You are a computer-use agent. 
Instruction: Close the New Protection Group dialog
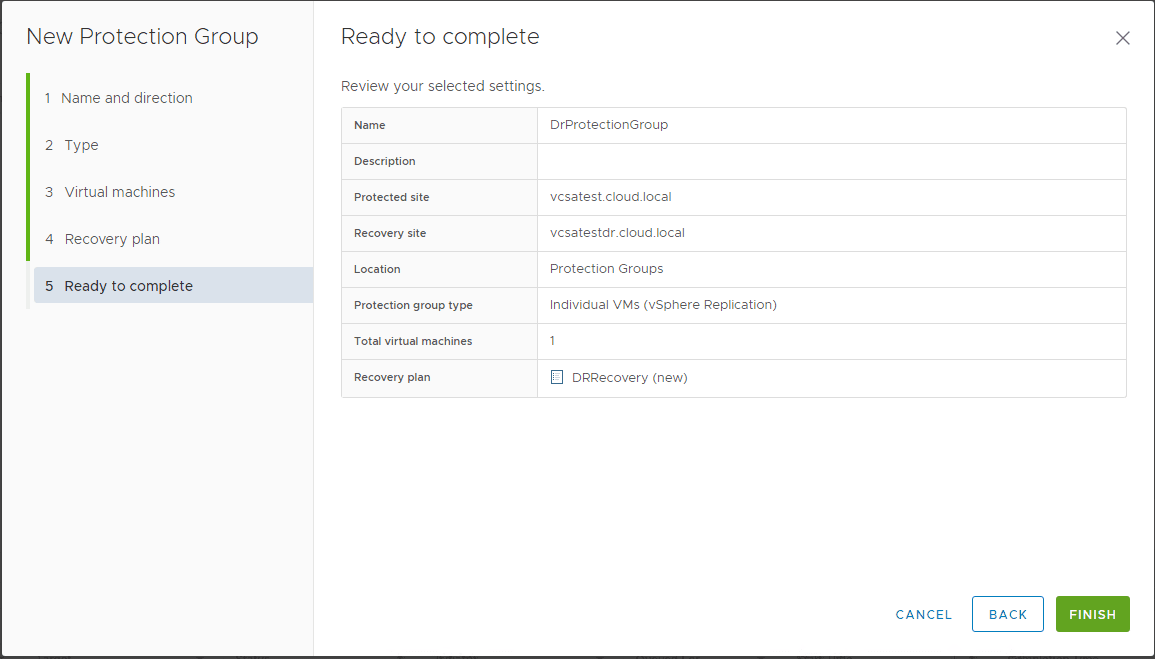pos(1122,38)
